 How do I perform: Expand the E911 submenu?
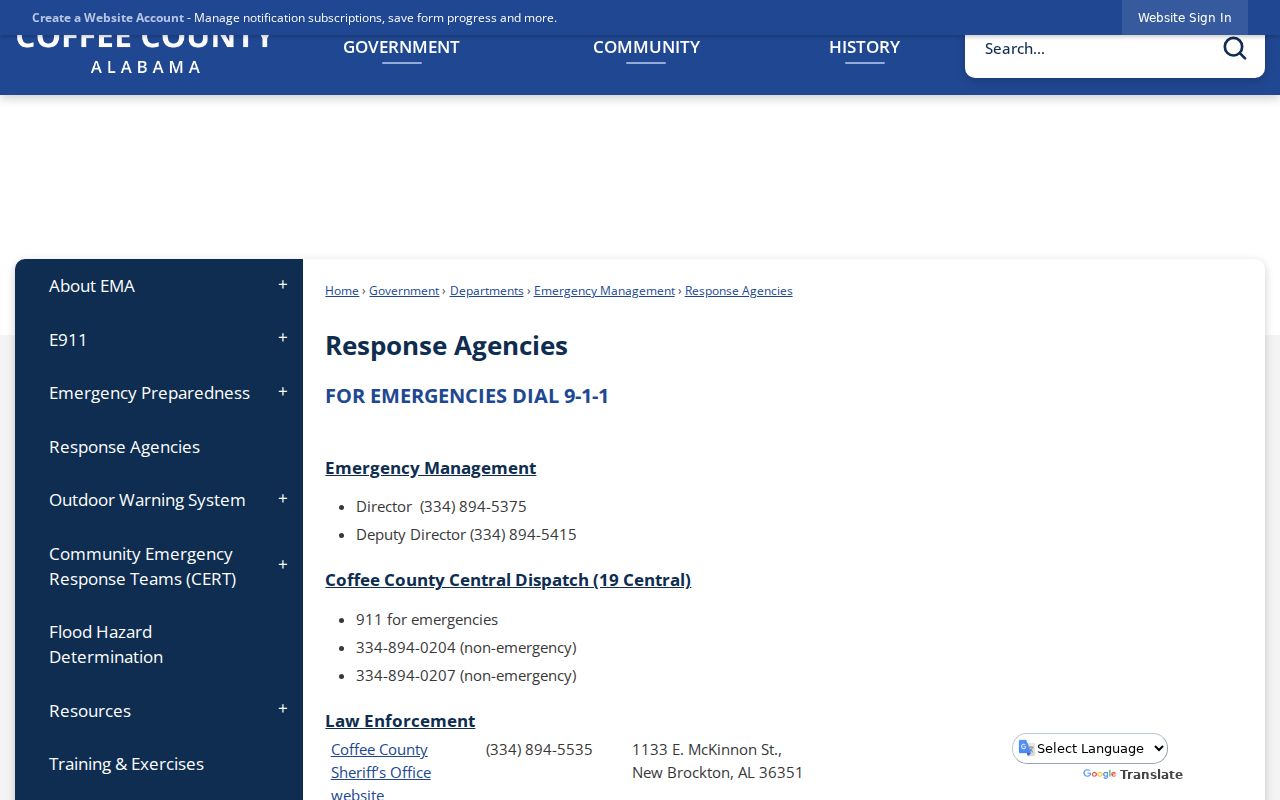[283, 339]
